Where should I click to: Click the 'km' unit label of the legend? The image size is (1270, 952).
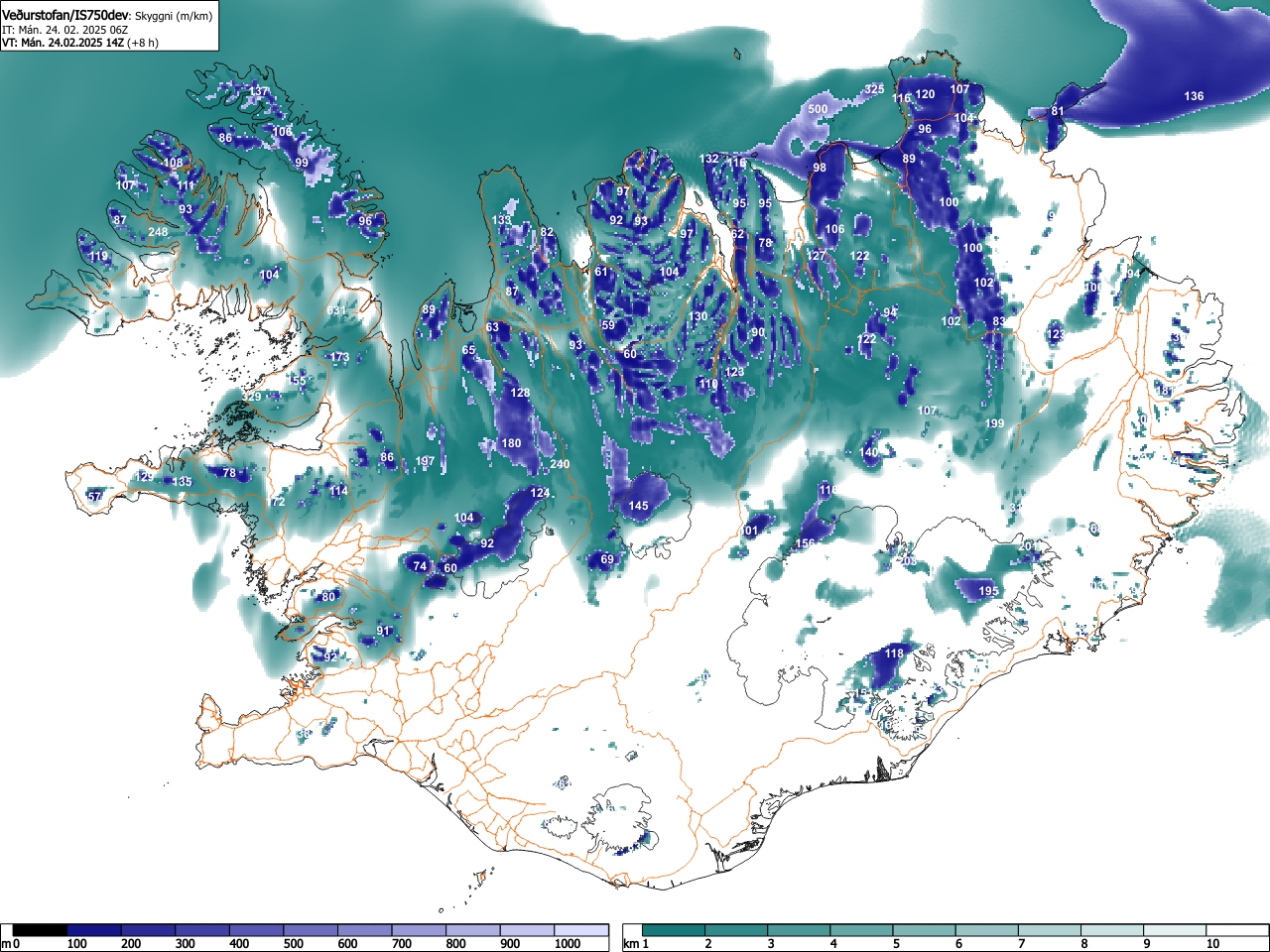point(630,944)
